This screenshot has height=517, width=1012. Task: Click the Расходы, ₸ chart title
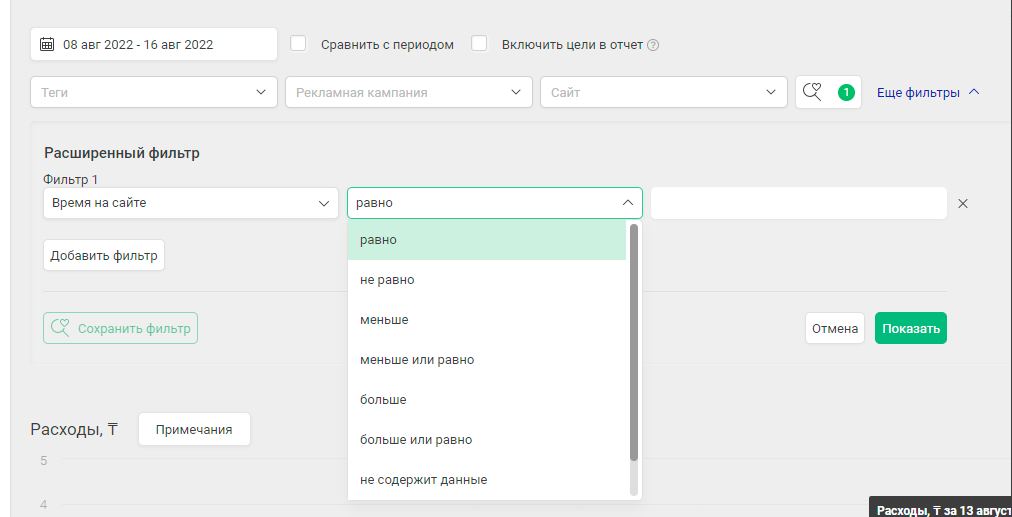[x=74, y=429]
